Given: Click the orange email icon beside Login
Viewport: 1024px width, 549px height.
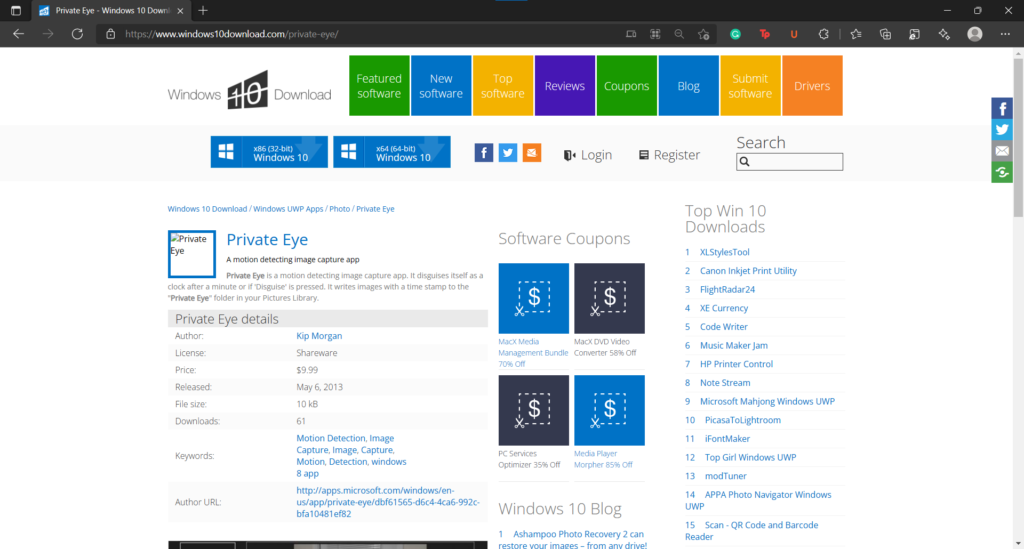Looking at the screenshot, I should pos(532,153).
